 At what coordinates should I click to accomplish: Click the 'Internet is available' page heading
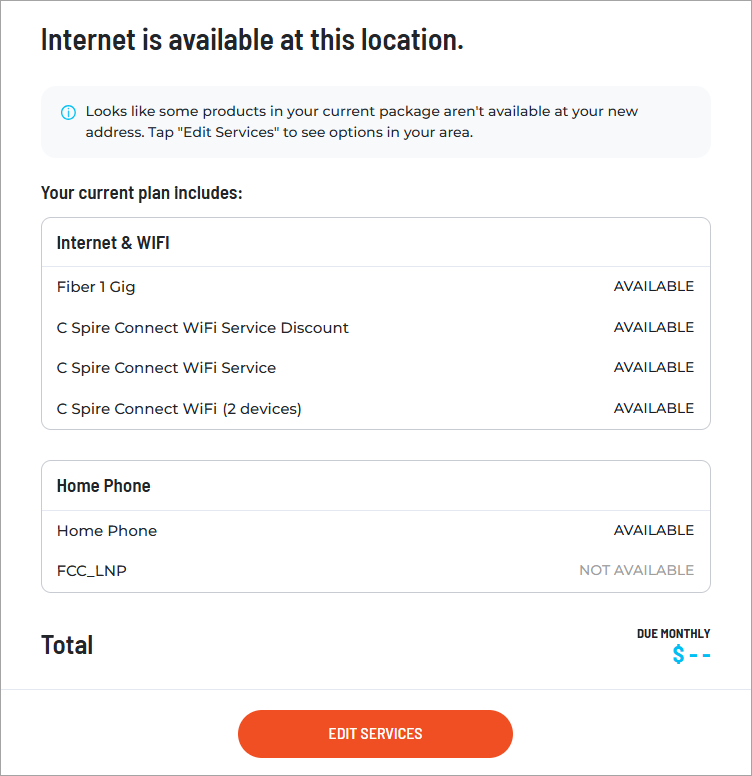pos(252,41)
